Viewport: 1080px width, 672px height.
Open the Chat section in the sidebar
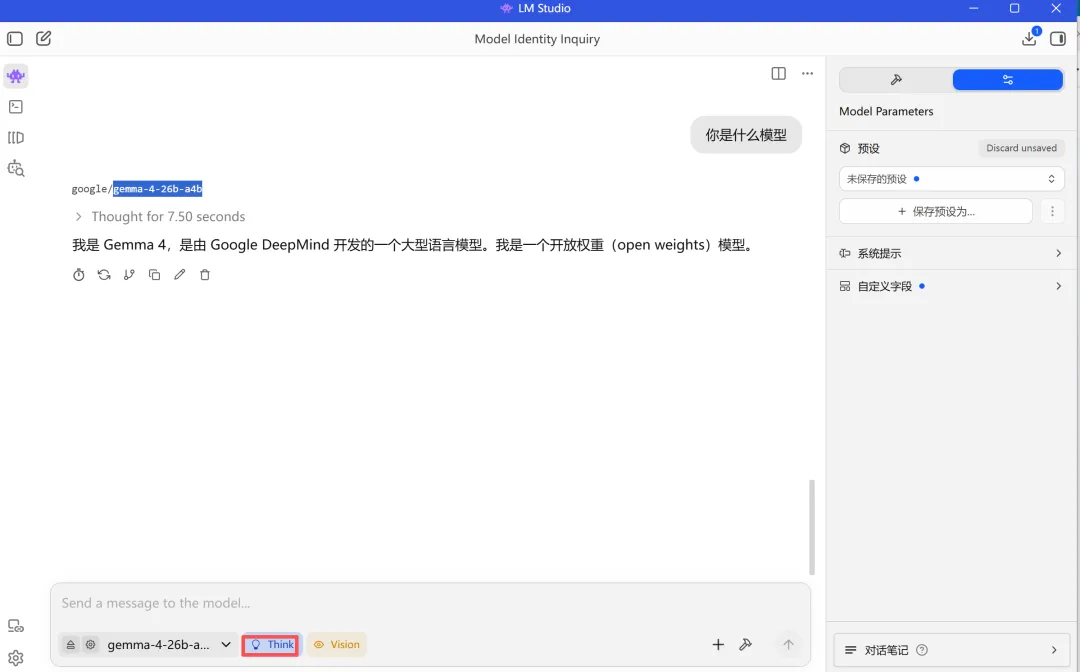point(16,76)
